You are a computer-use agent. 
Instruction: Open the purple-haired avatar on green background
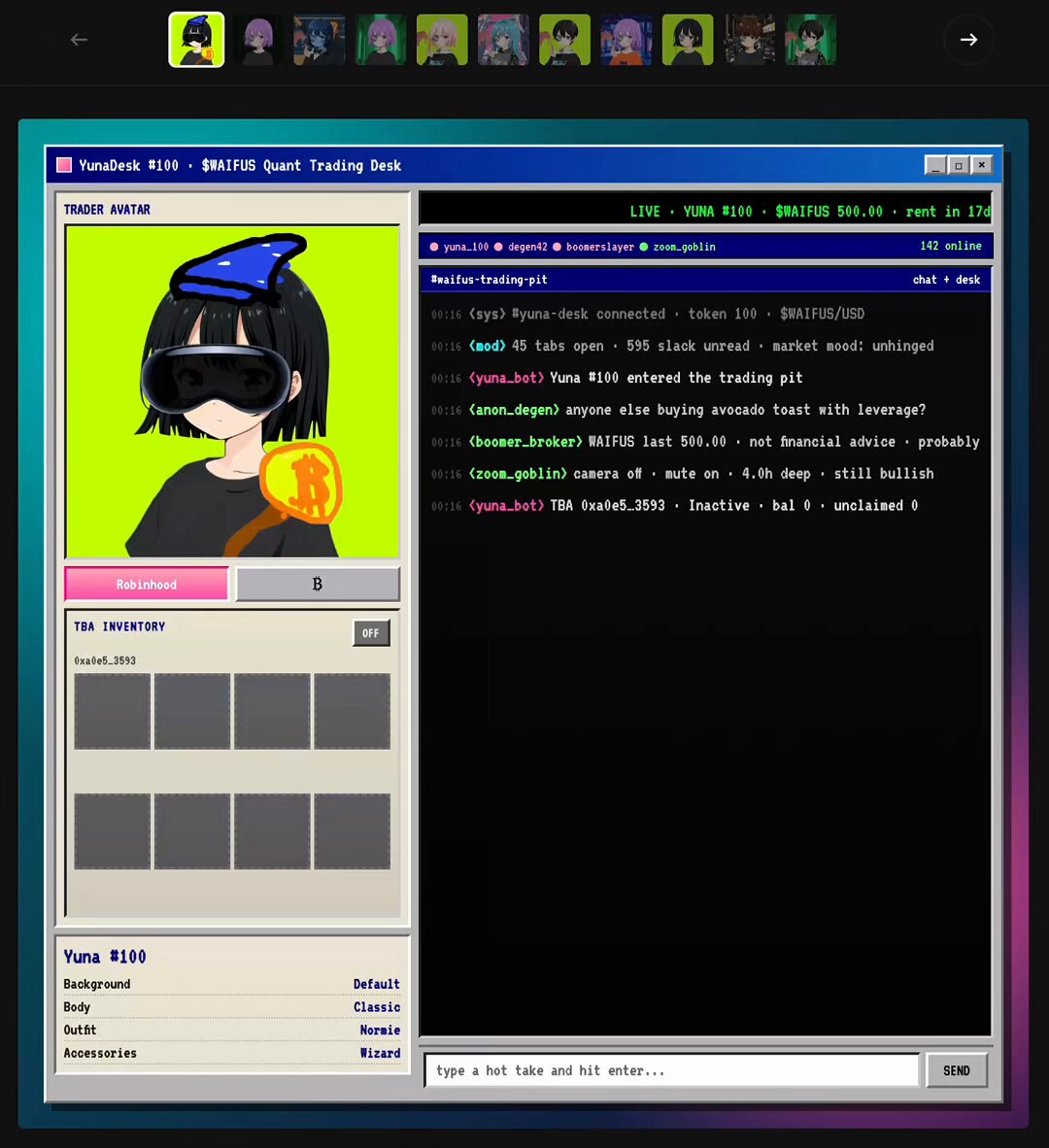pos(381,40)
